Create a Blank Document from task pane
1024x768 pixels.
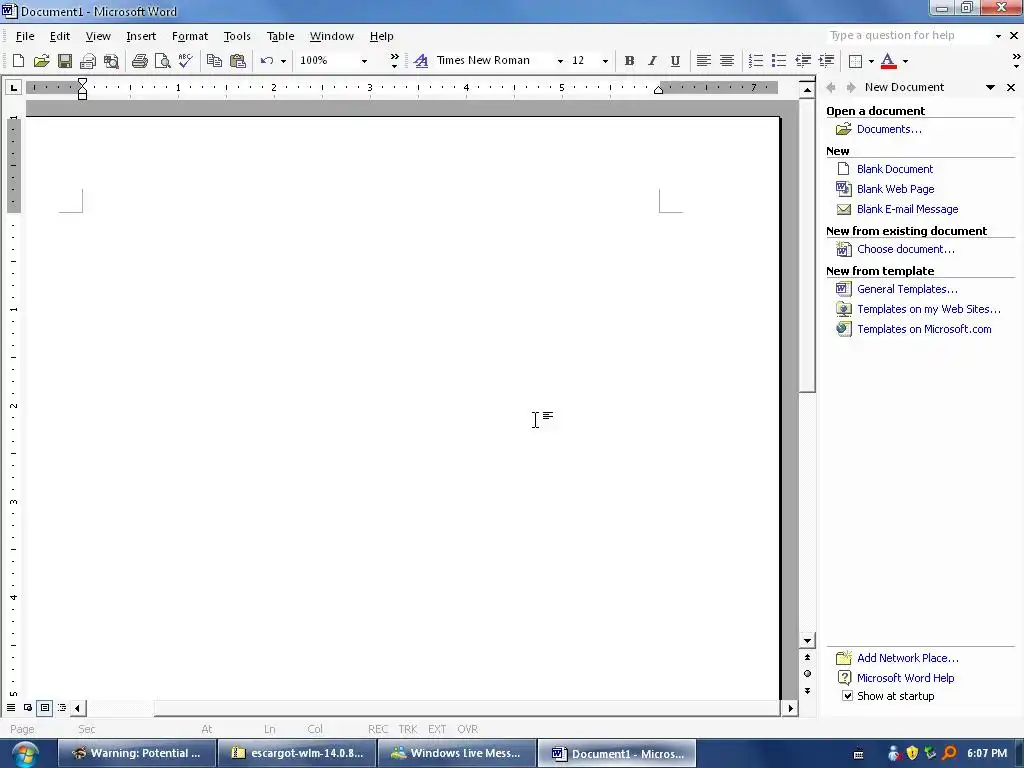point(895,169)
